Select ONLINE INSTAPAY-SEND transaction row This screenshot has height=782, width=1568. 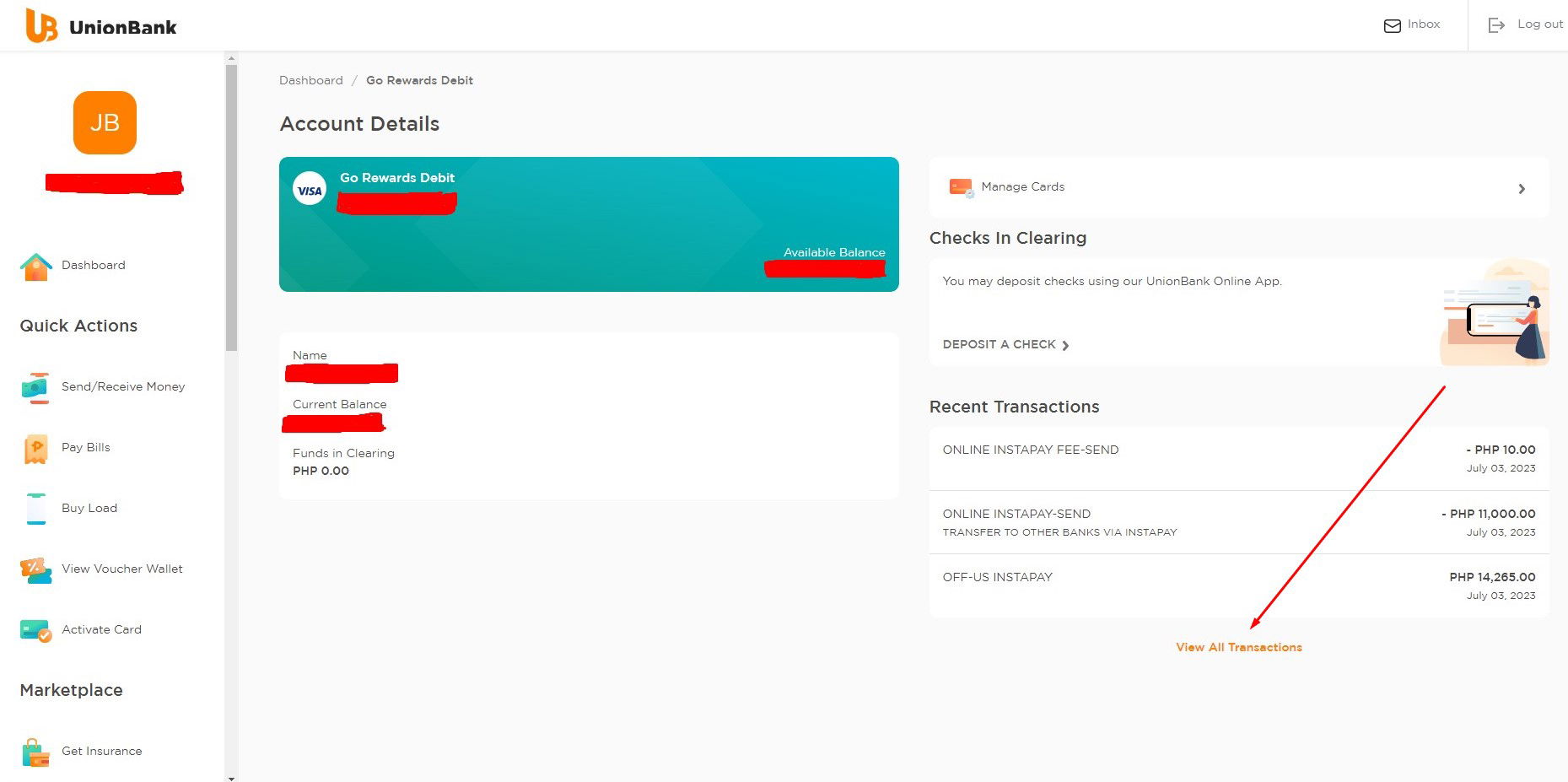[x=1239, y=522]
